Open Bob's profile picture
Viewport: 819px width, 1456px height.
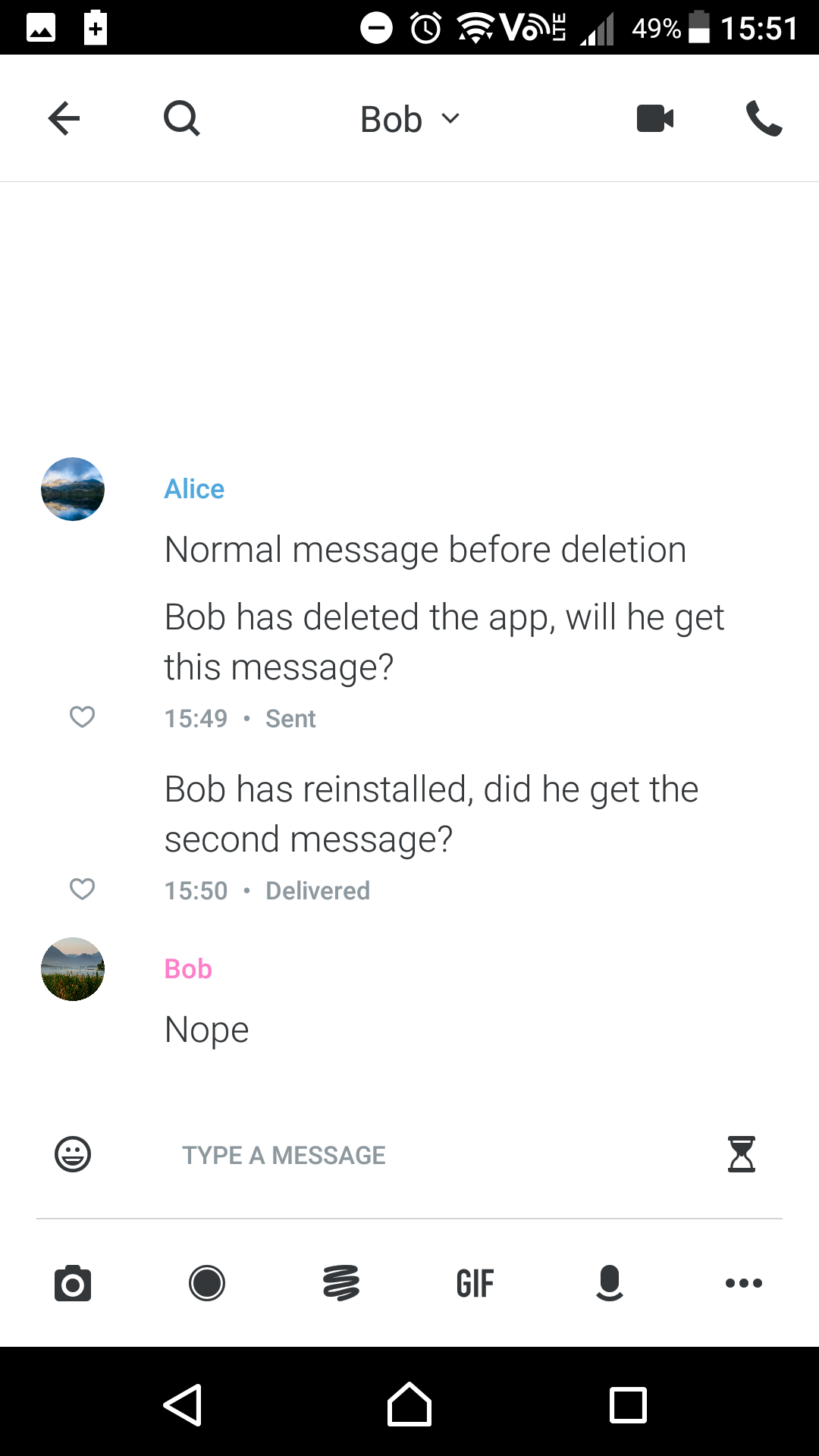point(73,969)
